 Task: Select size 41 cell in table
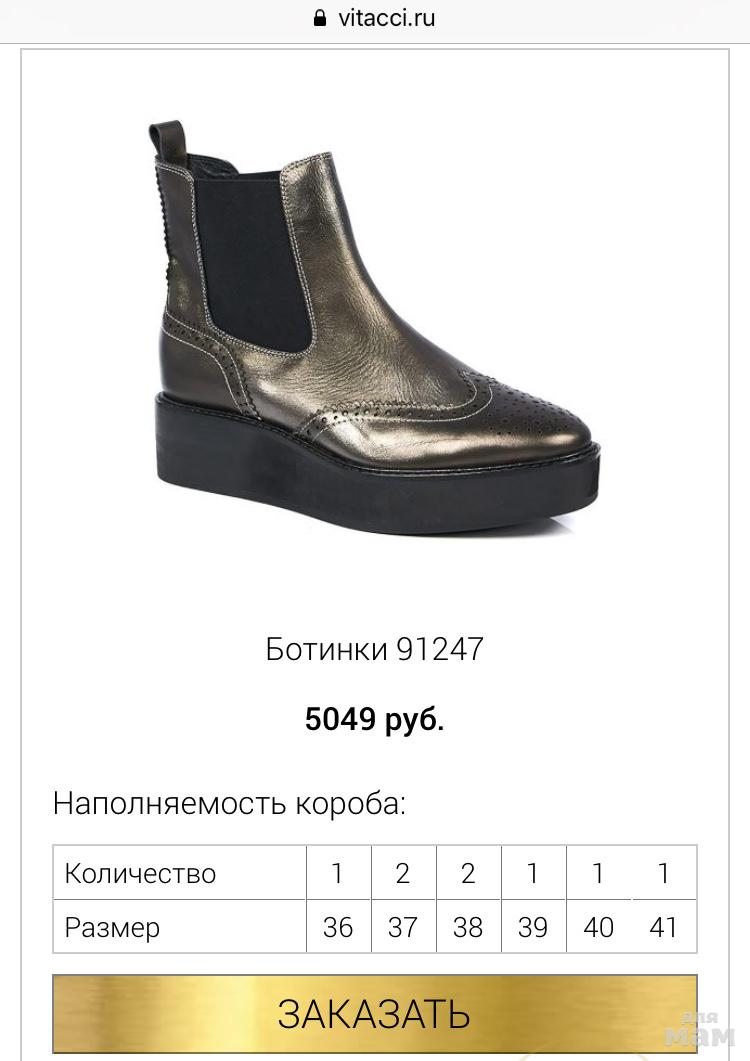point(663,927)
